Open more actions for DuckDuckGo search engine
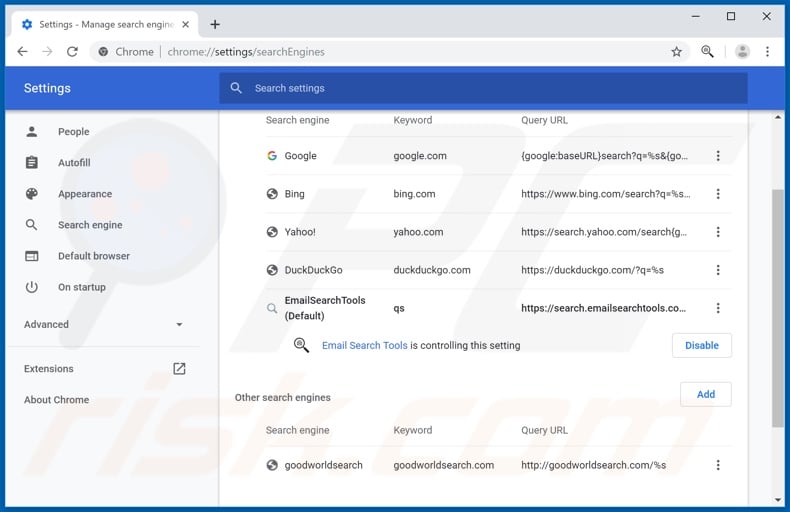Screen dimensions: 790x512 pos(718,270)
